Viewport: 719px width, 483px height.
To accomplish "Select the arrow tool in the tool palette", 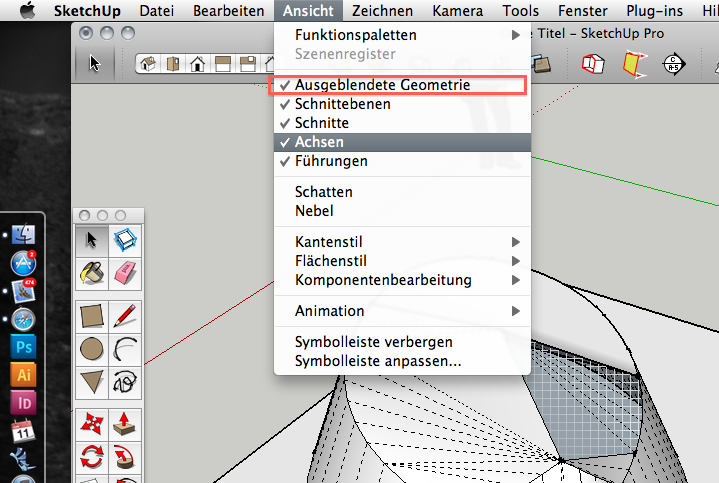I will click(x=92, y=240).
